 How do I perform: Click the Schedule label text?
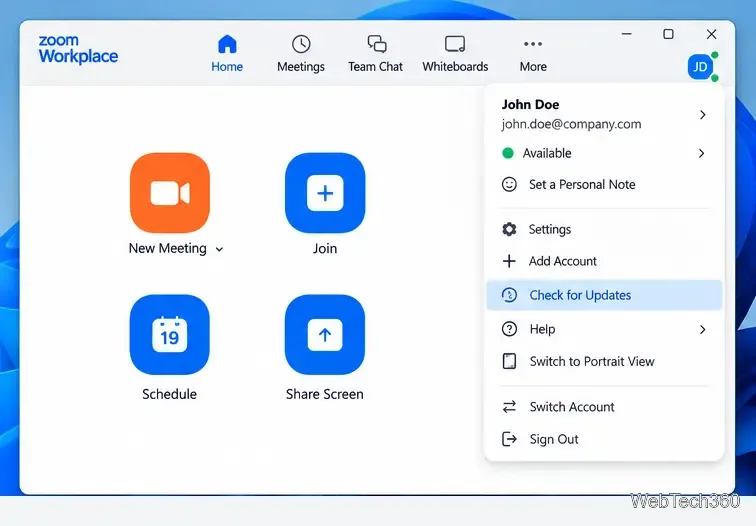(169, 394)
